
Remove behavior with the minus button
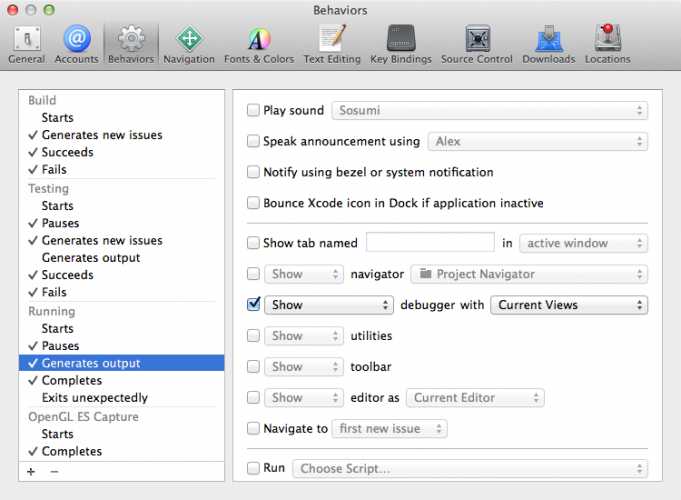54,472
